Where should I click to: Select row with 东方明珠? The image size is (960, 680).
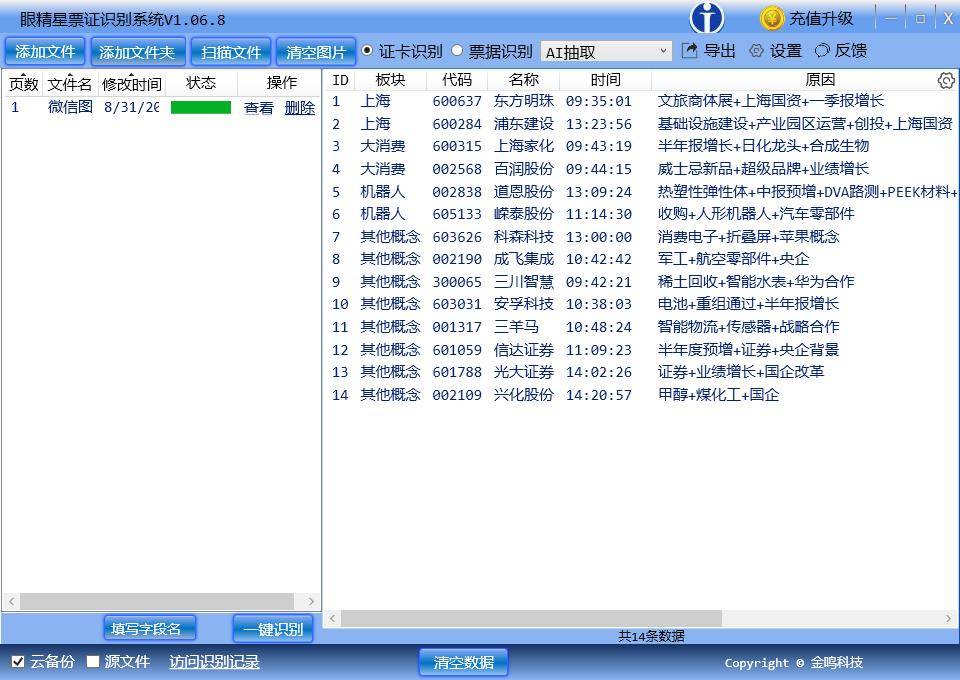point(641,101)
